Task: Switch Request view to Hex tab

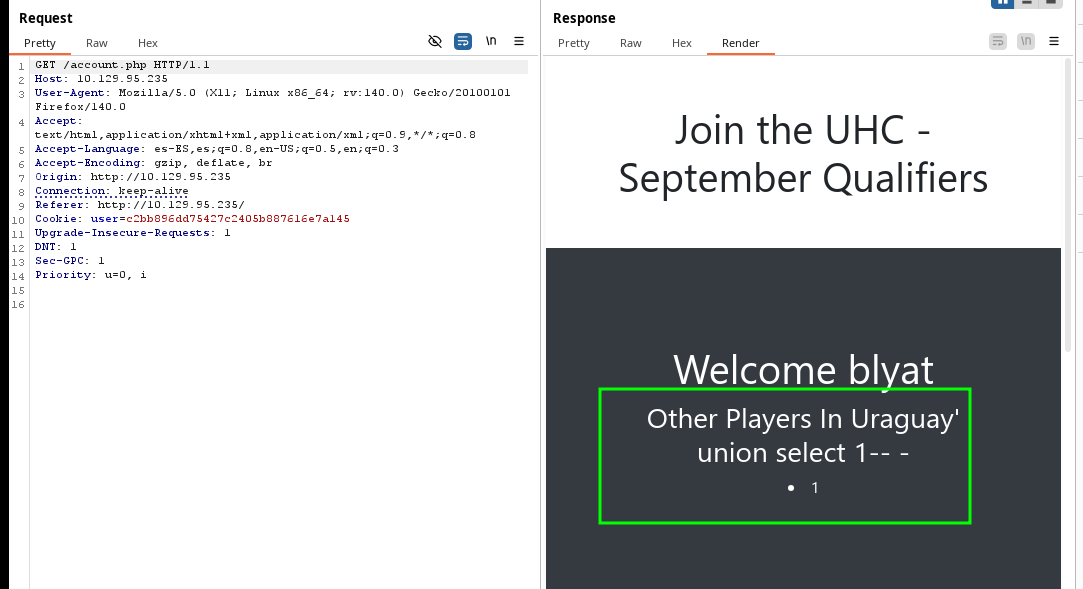Action: pyautogui.click(x=148, y=43)
